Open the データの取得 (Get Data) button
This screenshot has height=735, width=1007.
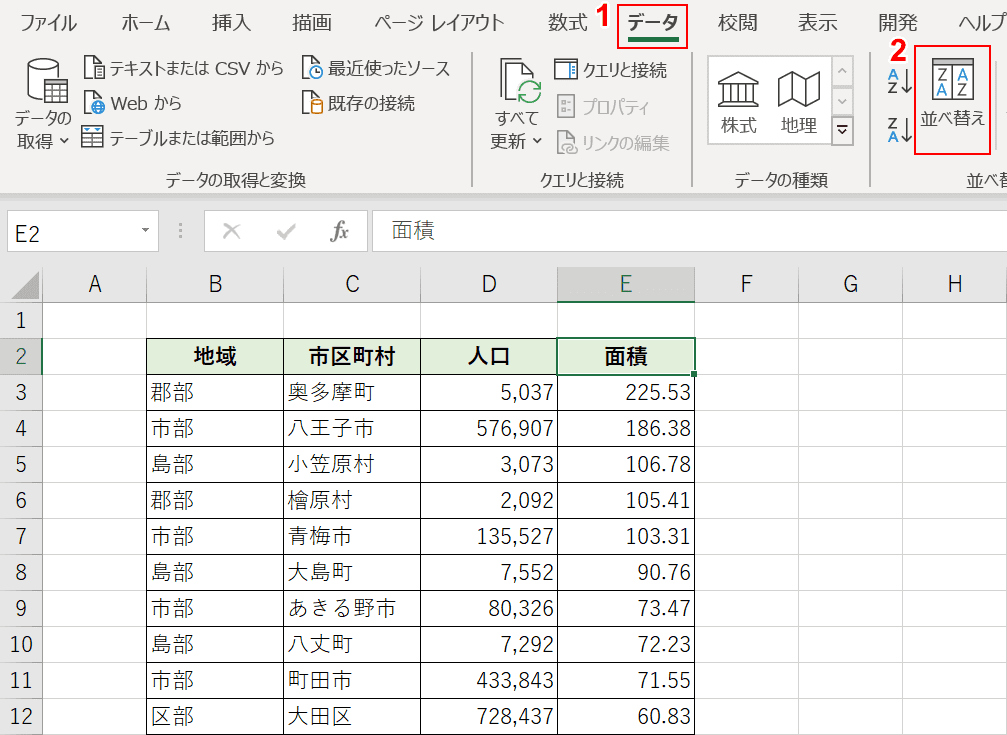43,103
